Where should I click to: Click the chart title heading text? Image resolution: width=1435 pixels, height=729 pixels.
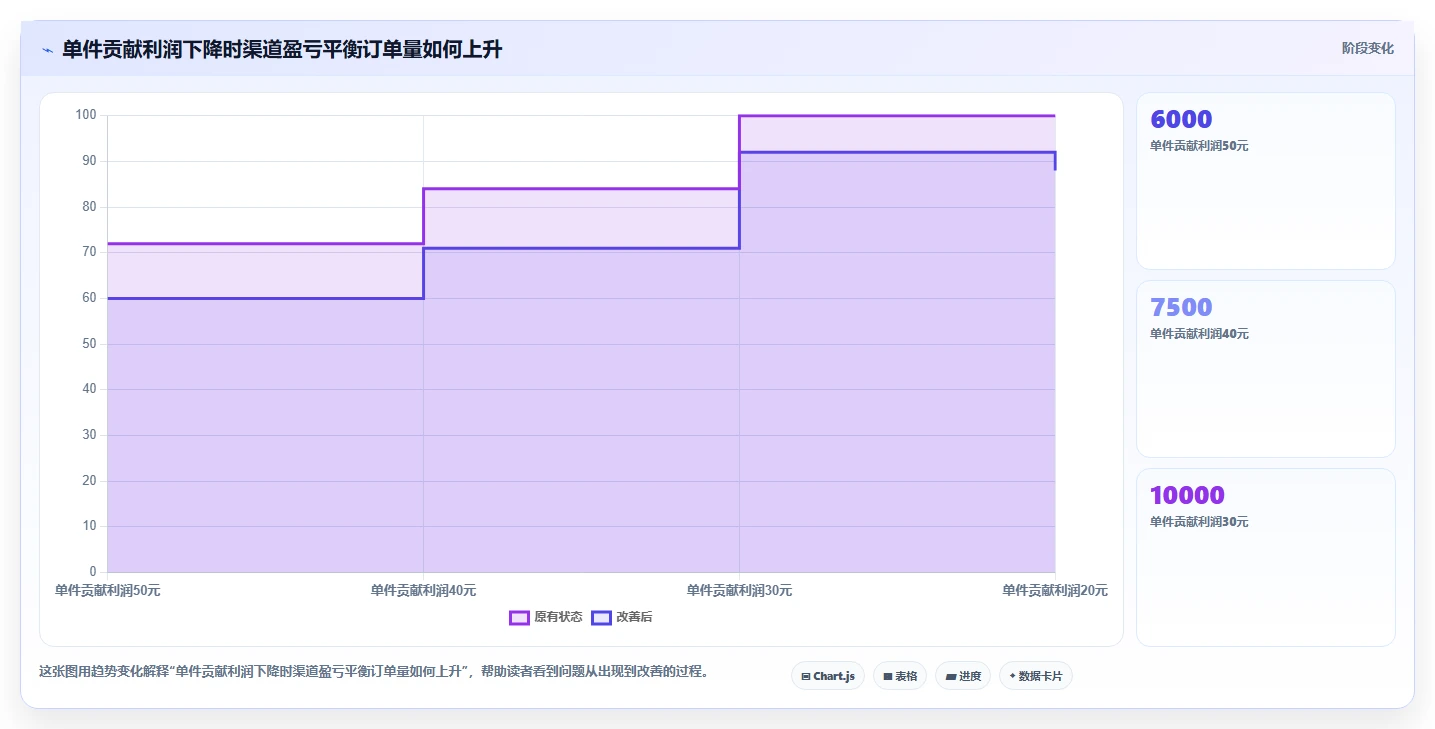point(282,50)
